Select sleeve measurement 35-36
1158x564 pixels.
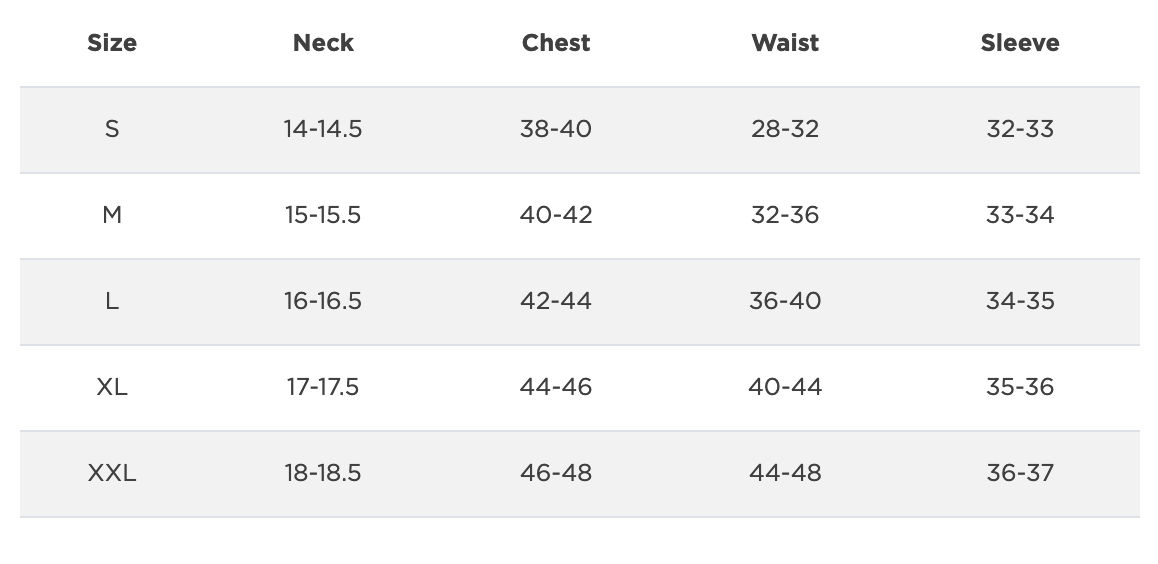1020,387
